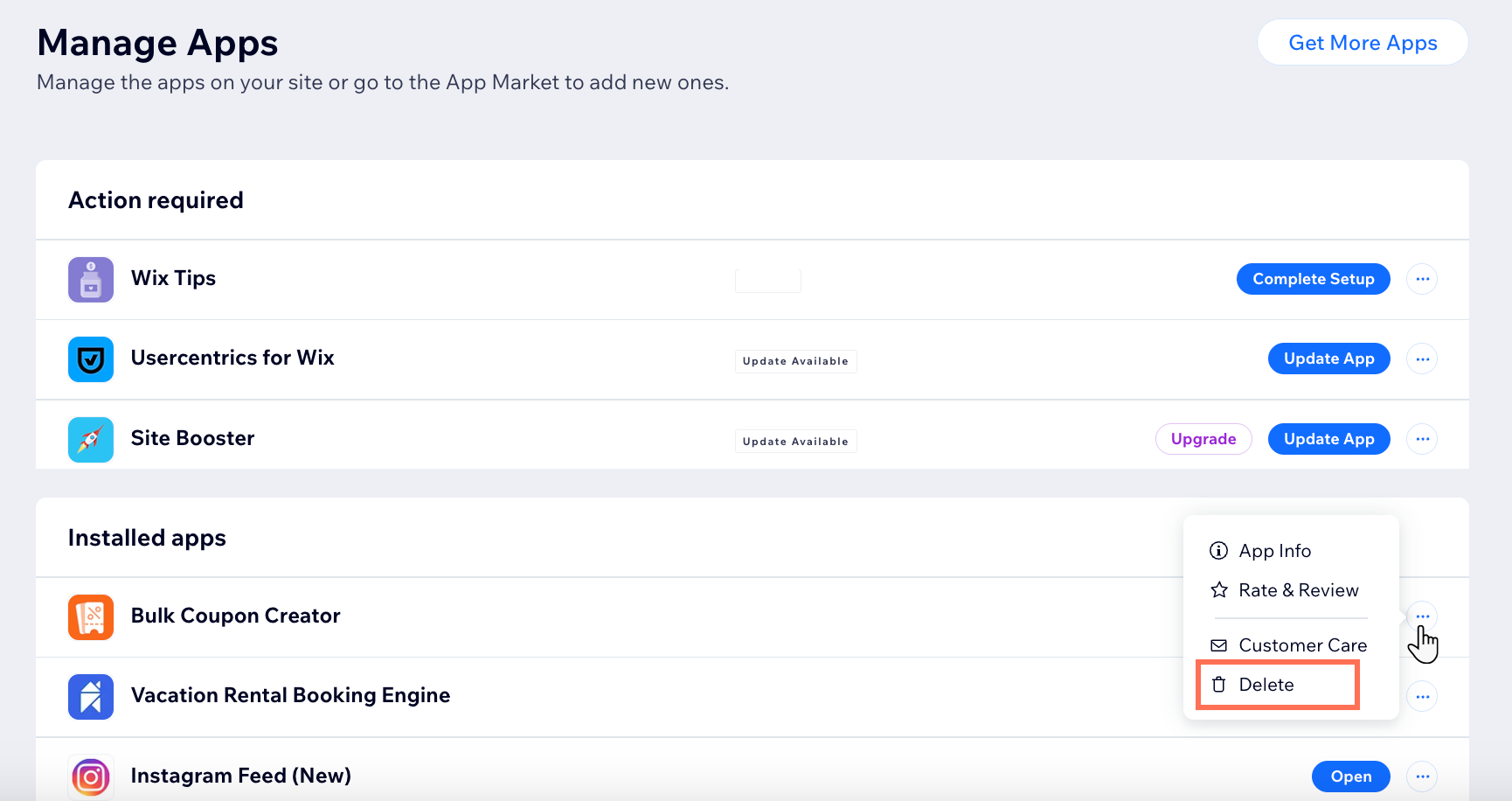Click the Vacation Rental Booking Engine icon
This screenshot has width=1512, height=801.
(x=91, y=697)
